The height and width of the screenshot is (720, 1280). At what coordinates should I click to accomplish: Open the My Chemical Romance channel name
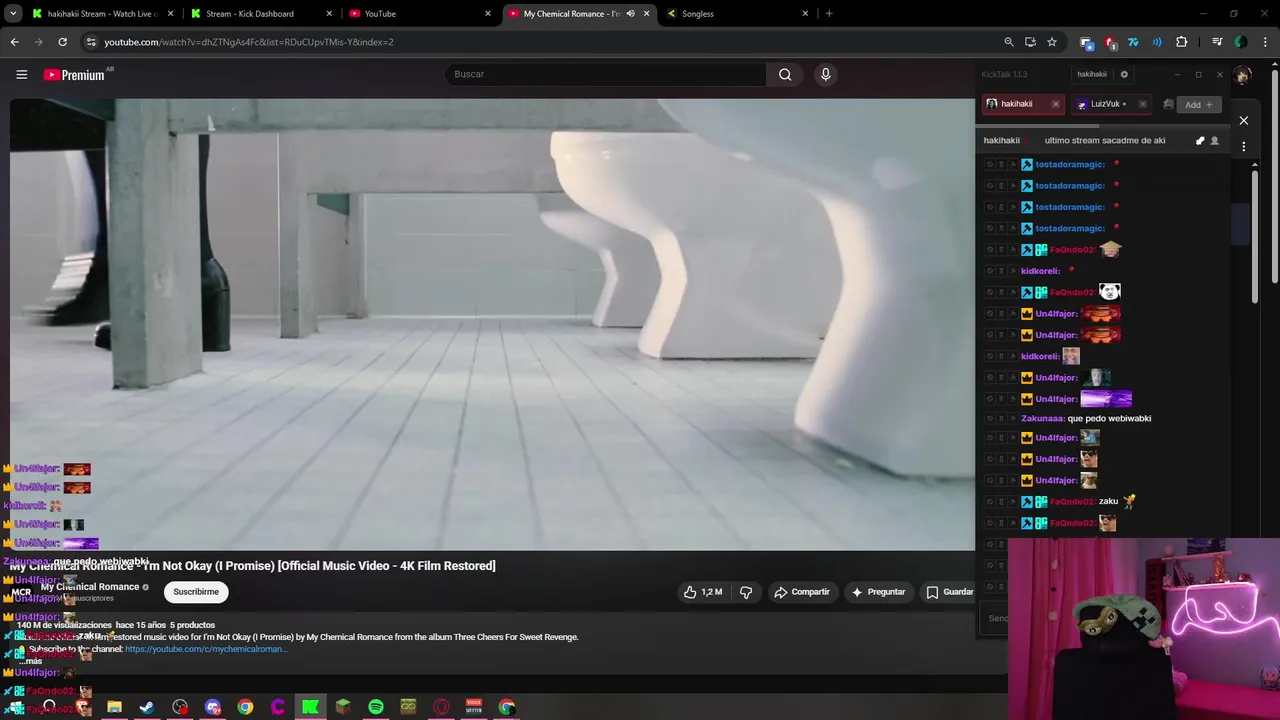[x=90, y=587]
